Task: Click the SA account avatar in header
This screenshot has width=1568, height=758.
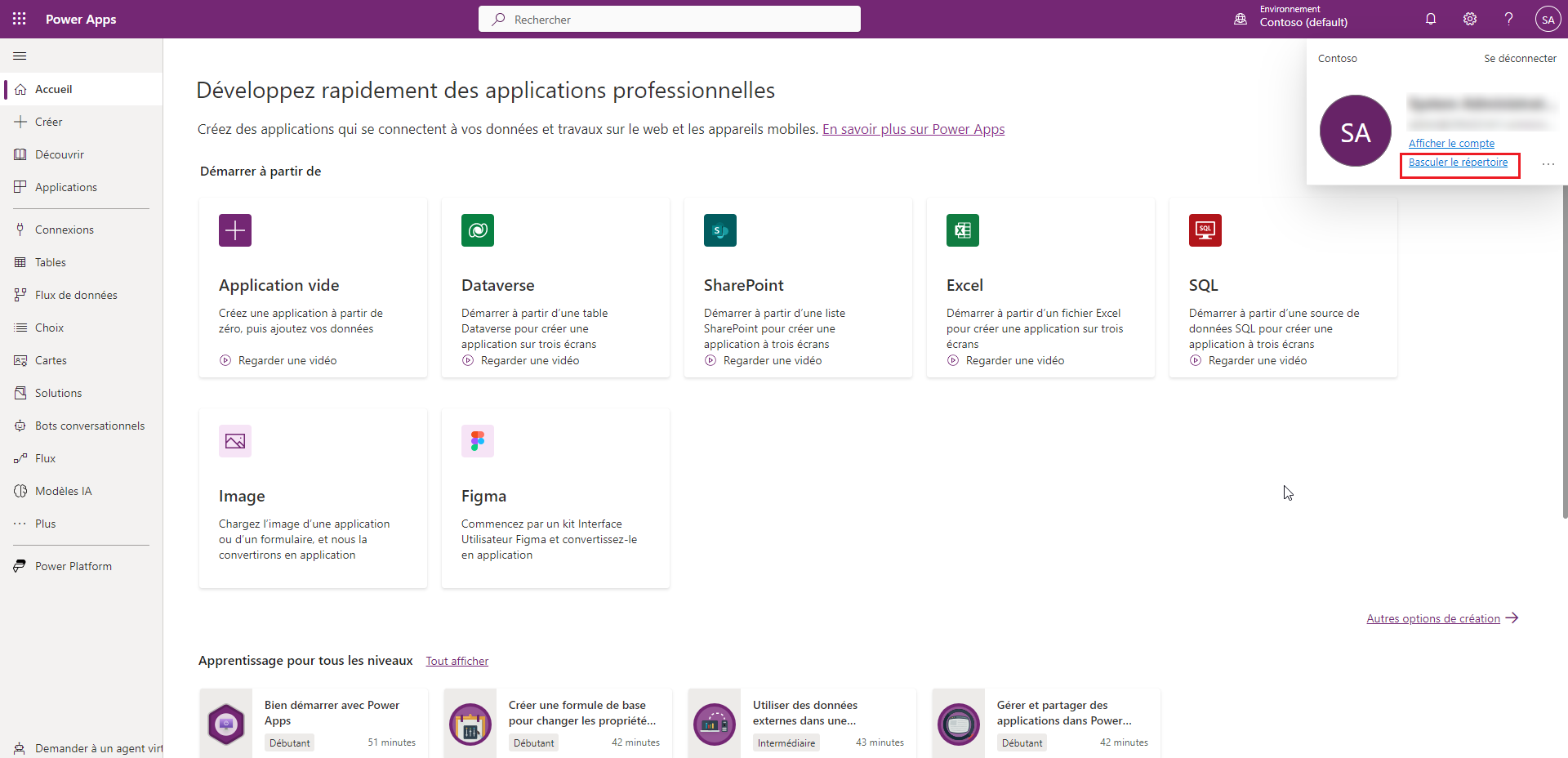Action: point(1548,19)
